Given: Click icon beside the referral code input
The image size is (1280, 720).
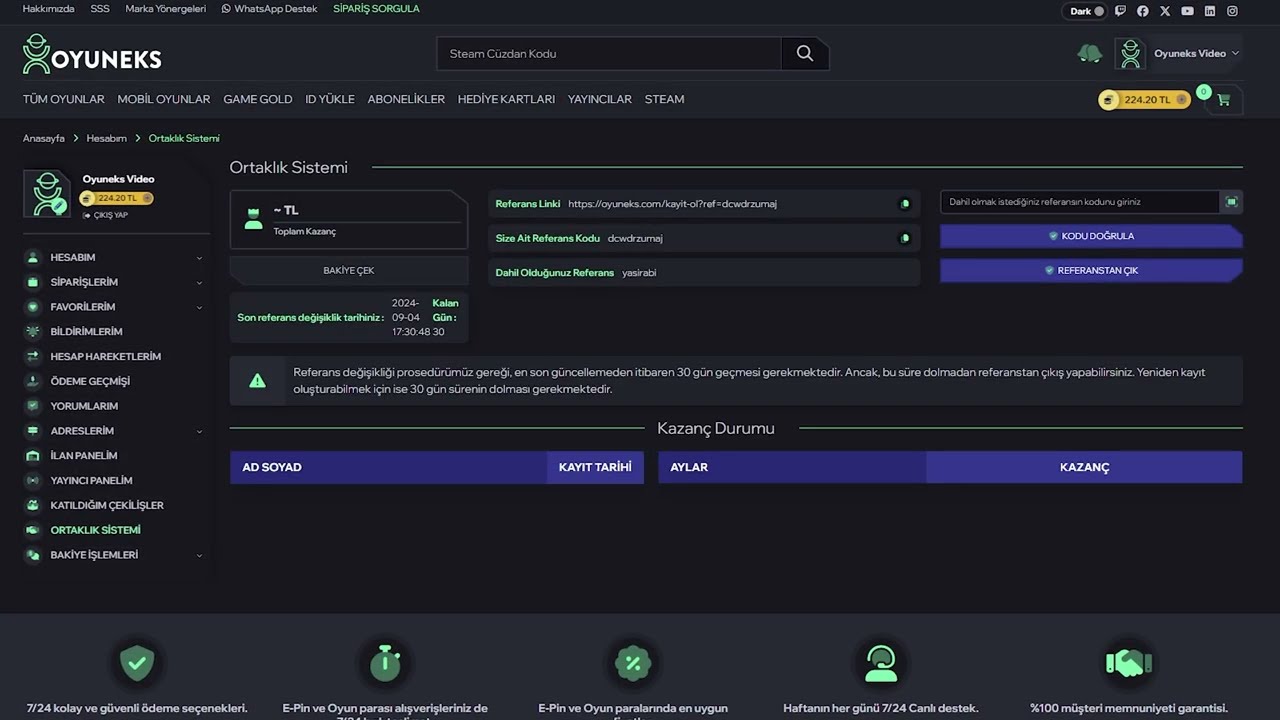Looking at the screenshot, I should [1231, 202].
